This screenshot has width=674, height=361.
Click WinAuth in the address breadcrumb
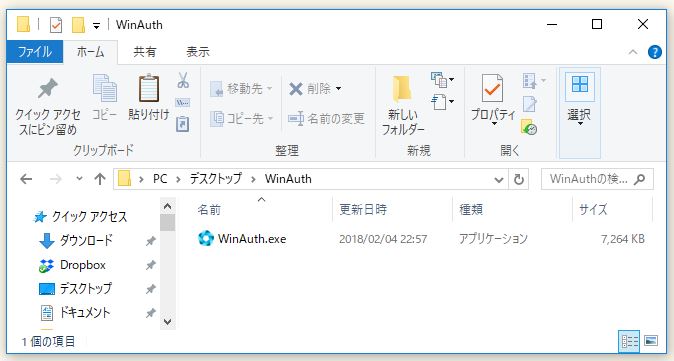coord(288,179)
